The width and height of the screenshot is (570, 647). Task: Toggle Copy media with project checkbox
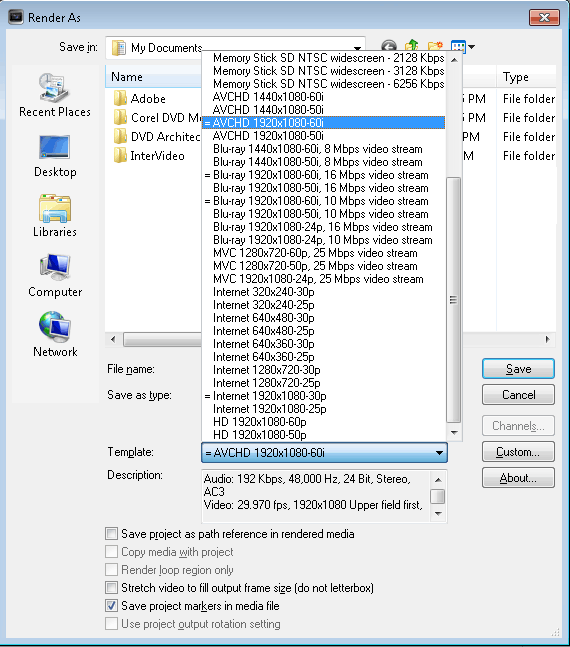point(111,551)
